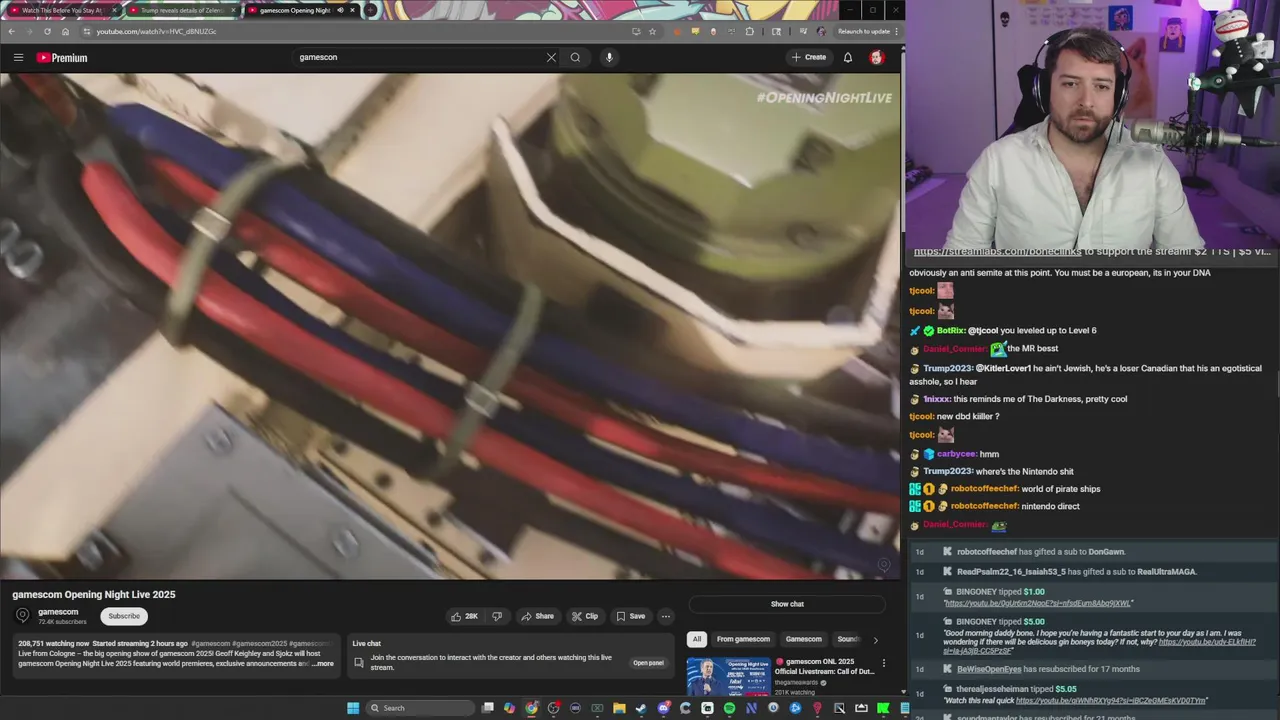The width and height of the screenshot is (1280, 720).
Task: Open Windows Start menu
Action: tap(353, 708)
